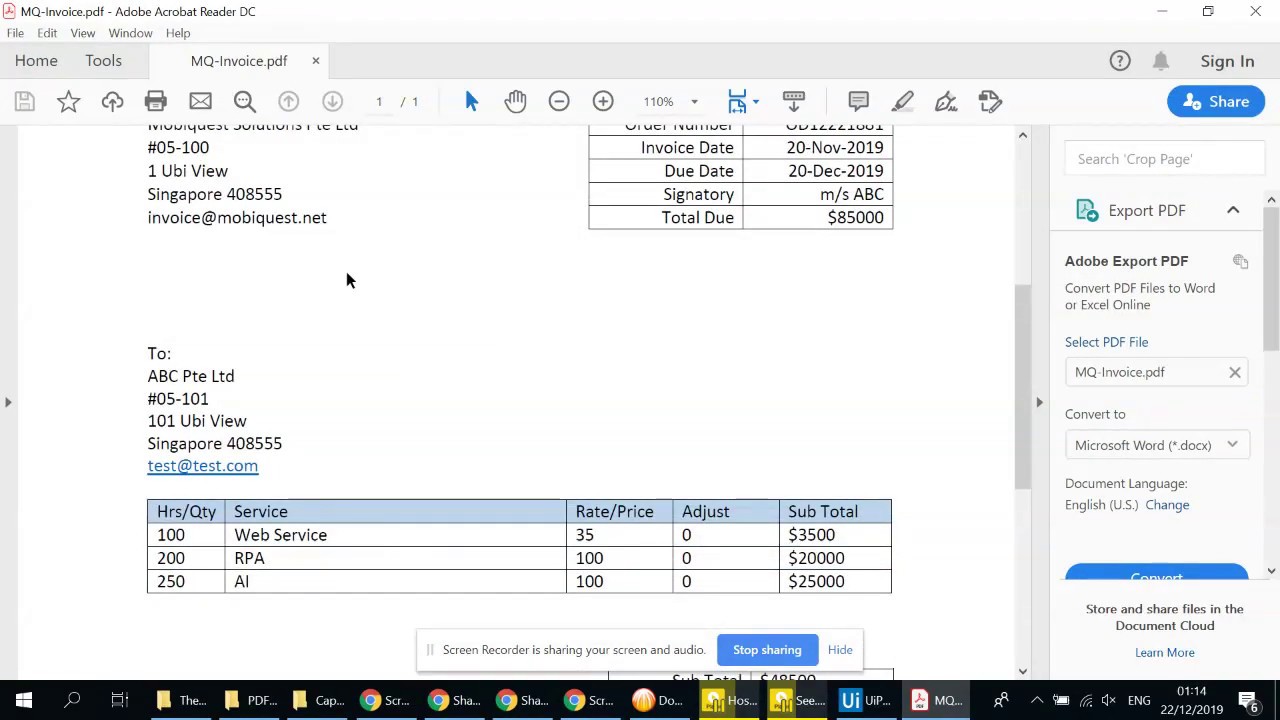Click the $25000 sub total cell
1280x720 pixels.
(x=835, y=581)
